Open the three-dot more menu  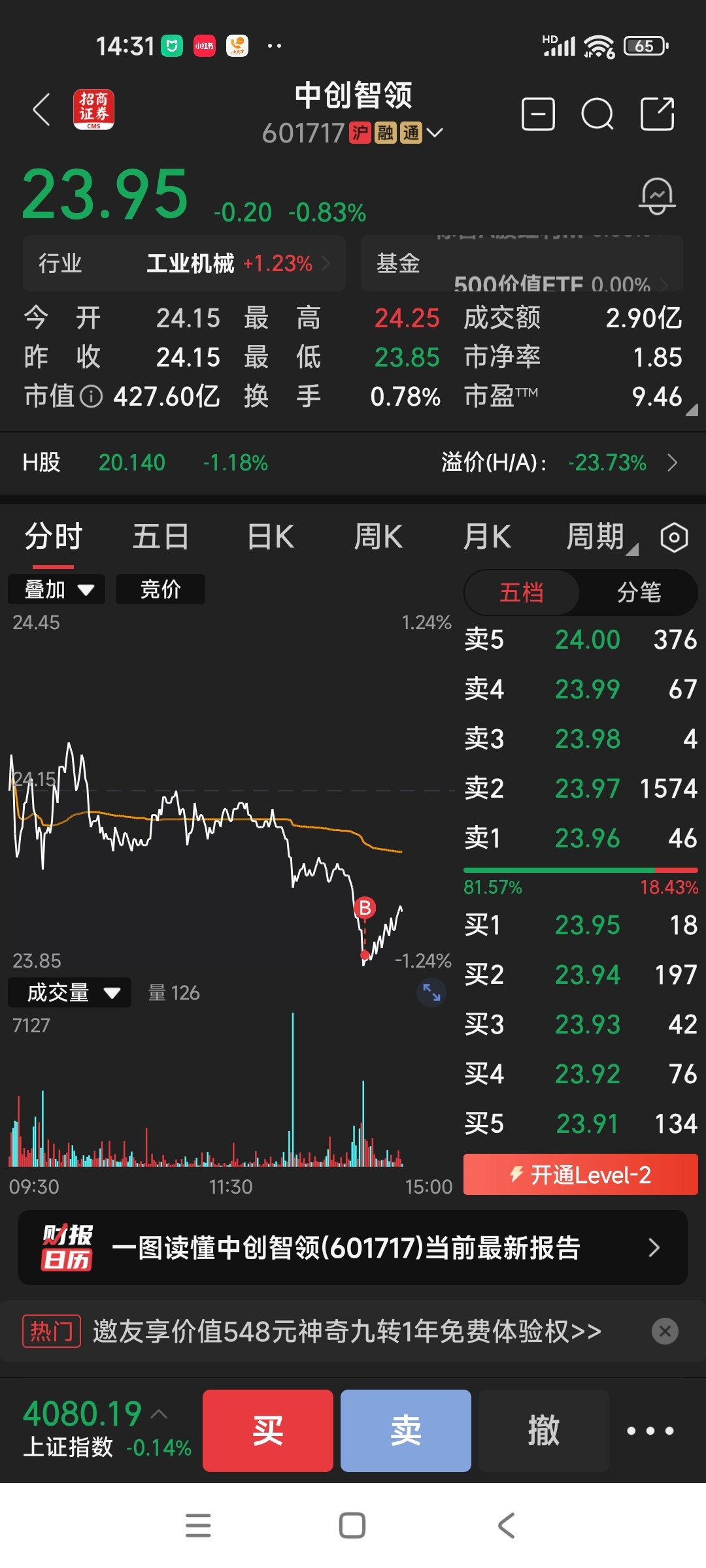(650, 1431)
